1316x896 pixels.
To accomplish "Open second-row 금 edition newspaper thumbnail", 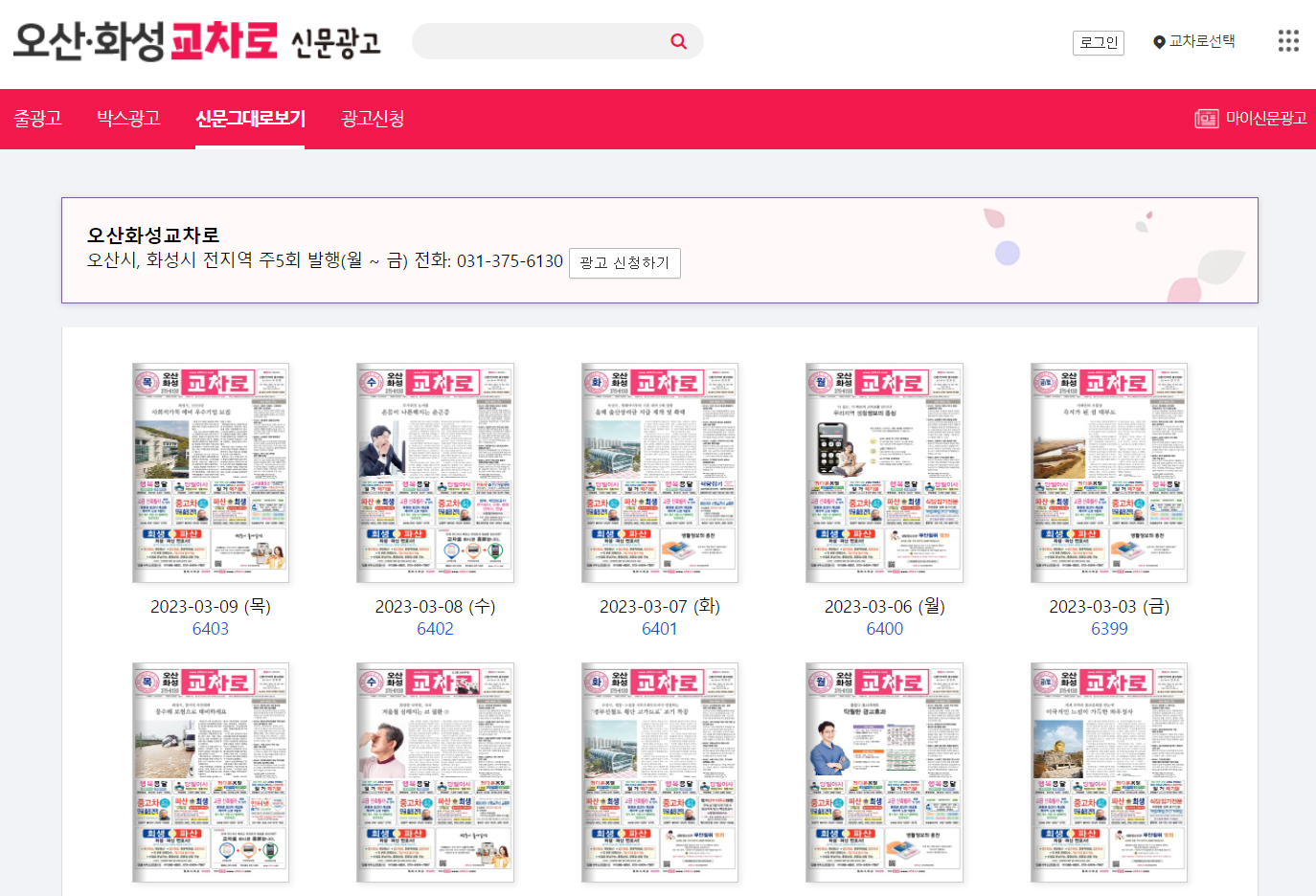I will click(1109, 773).
